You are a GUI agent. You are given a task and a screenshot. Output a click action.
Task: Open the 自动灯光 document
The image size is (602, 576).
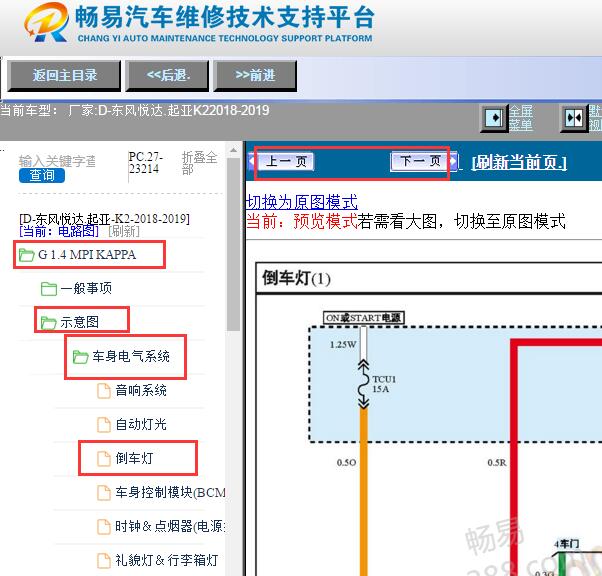click(x=141, y=424)
